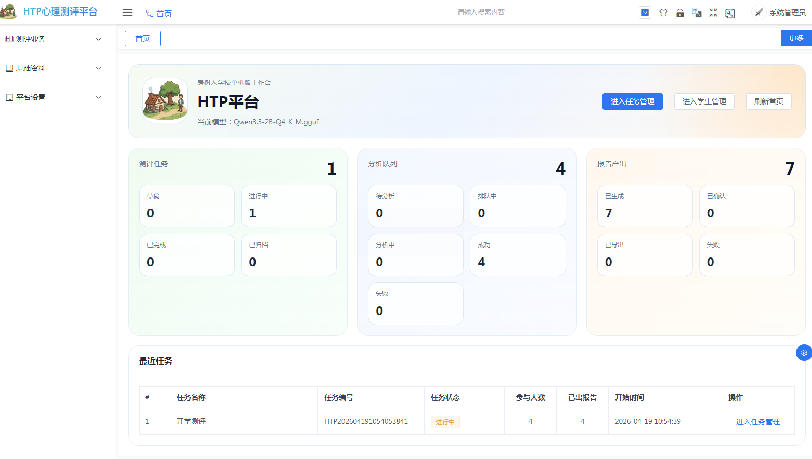Click the generated tile showing 7 in orange card

pos(645,206)
